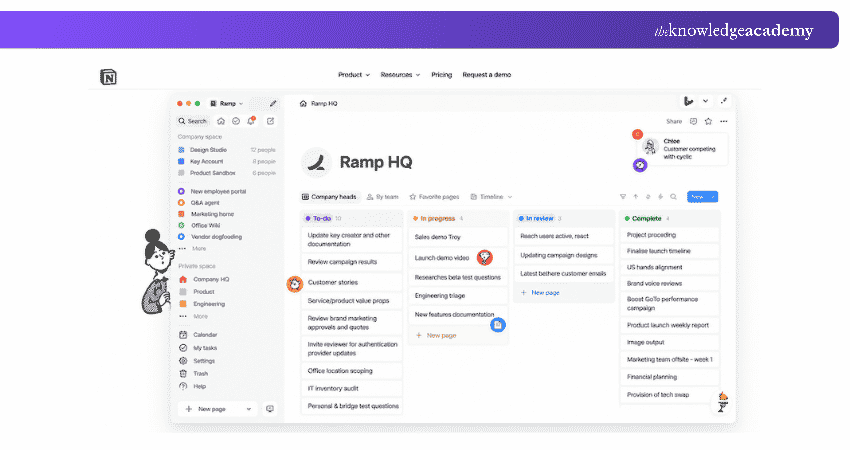
Task: Open the Resources menu dropdown
Action: (x=400, y=75)
